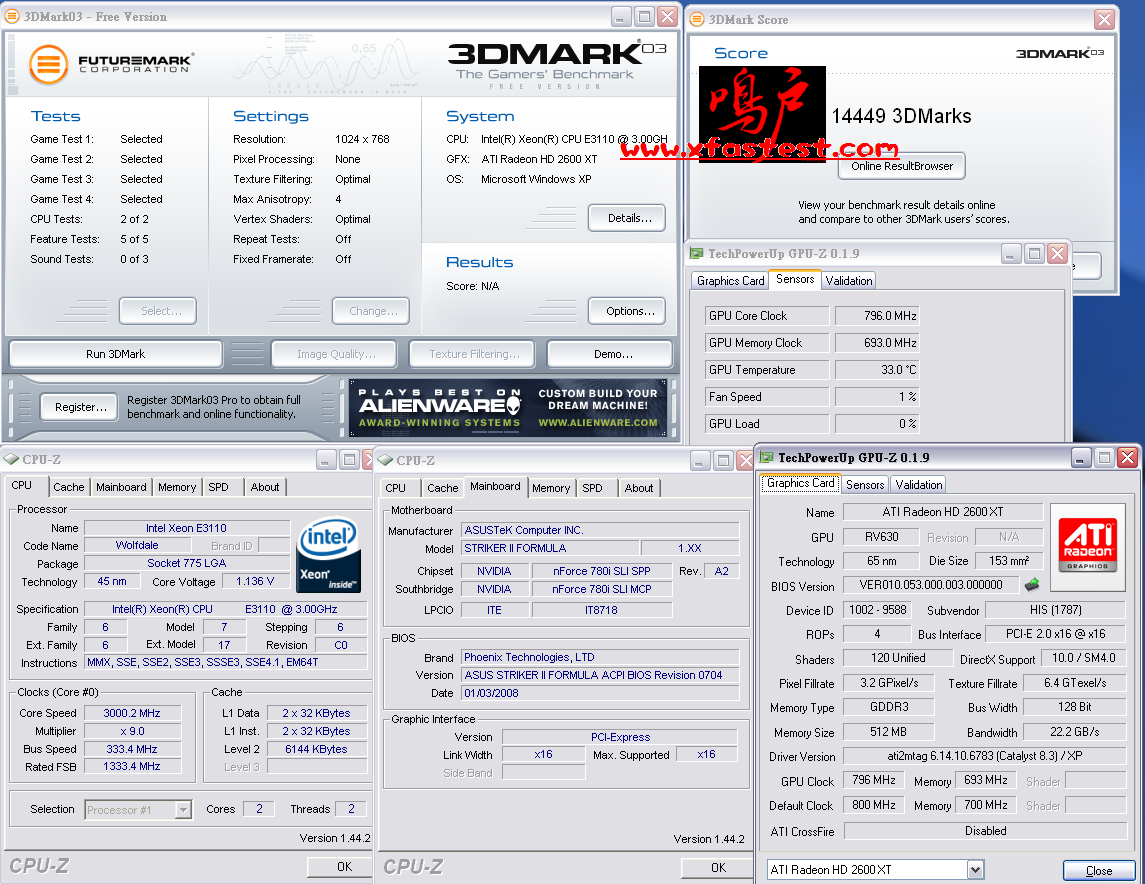Open Memory tab in the Mainboard CPU-Z window
This screenshot has width=1145, height=884.
pos(551,488)
